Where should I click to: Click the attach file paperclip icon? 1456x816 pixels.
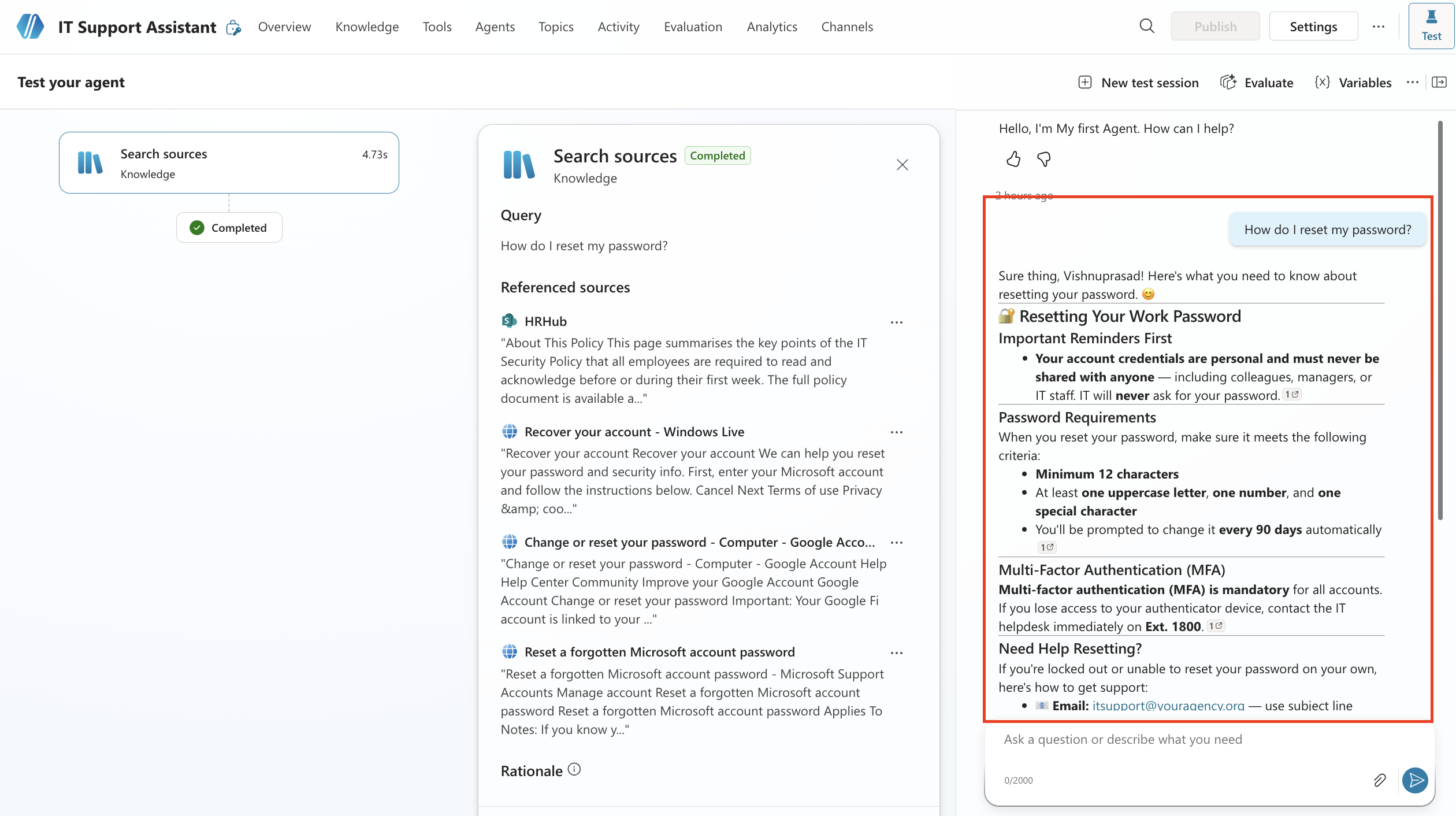click(1380, 780)
